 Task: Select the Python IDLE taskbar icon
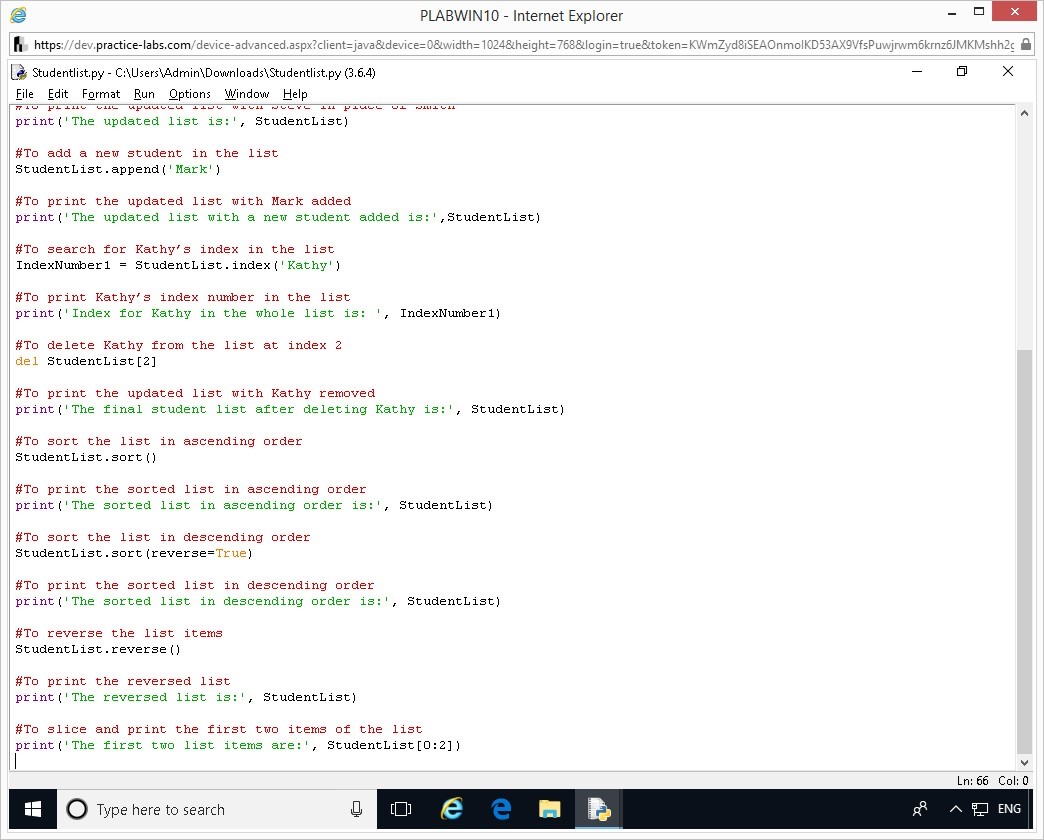coord(600,809)
